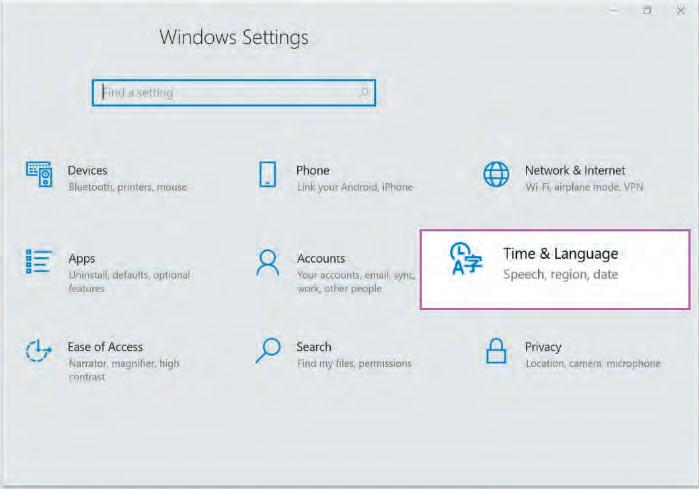Open the Privacy padlock icon
The width and height of the screenshot is (699, 489).
tap(496, 351)
